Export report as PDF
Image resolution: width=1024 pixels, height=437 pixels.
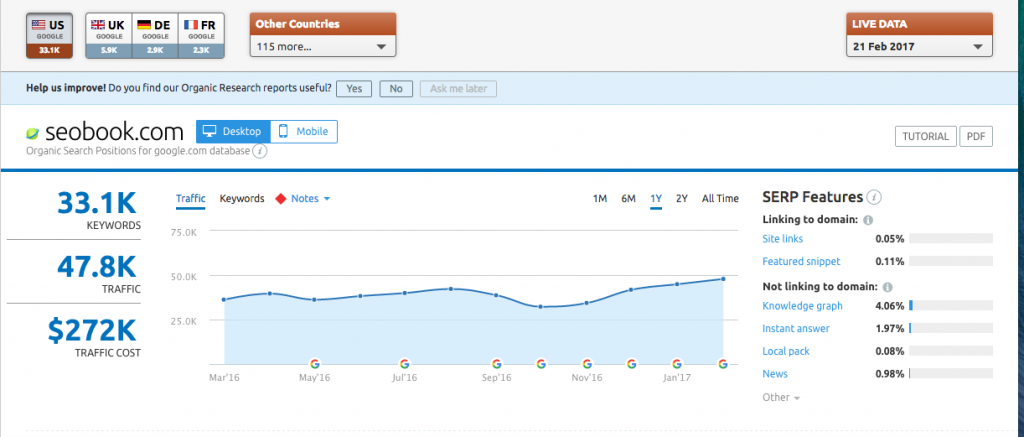tap(976, 137)
